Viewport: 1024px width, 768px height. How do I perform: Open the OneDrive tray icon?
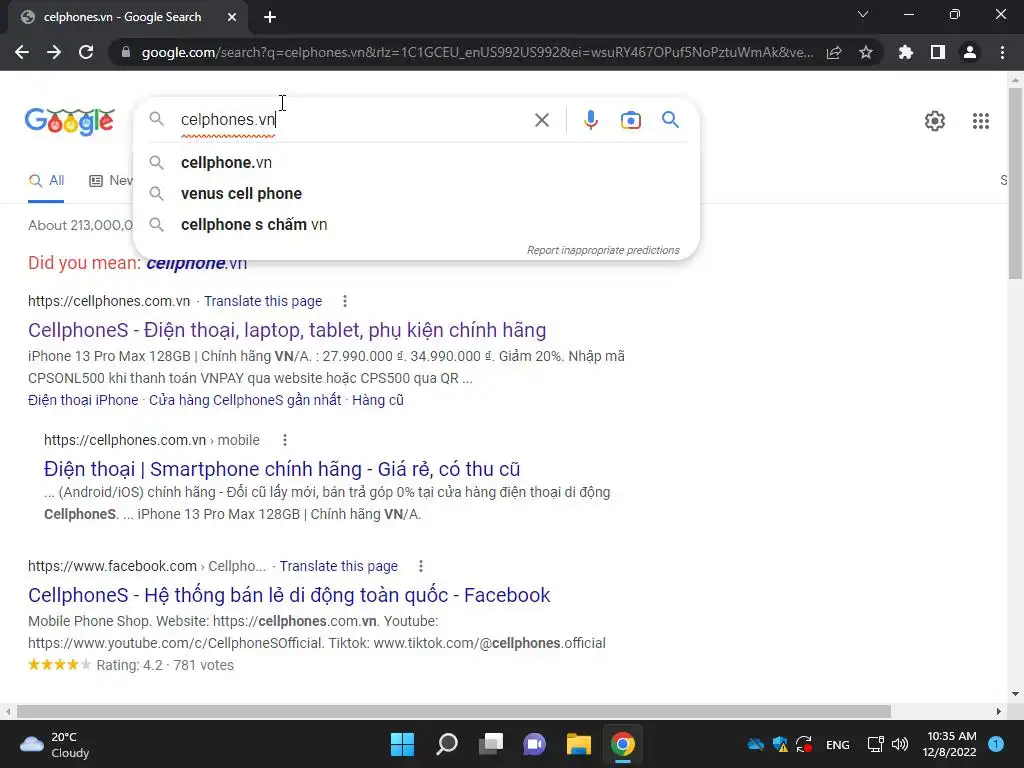[756, 744]
